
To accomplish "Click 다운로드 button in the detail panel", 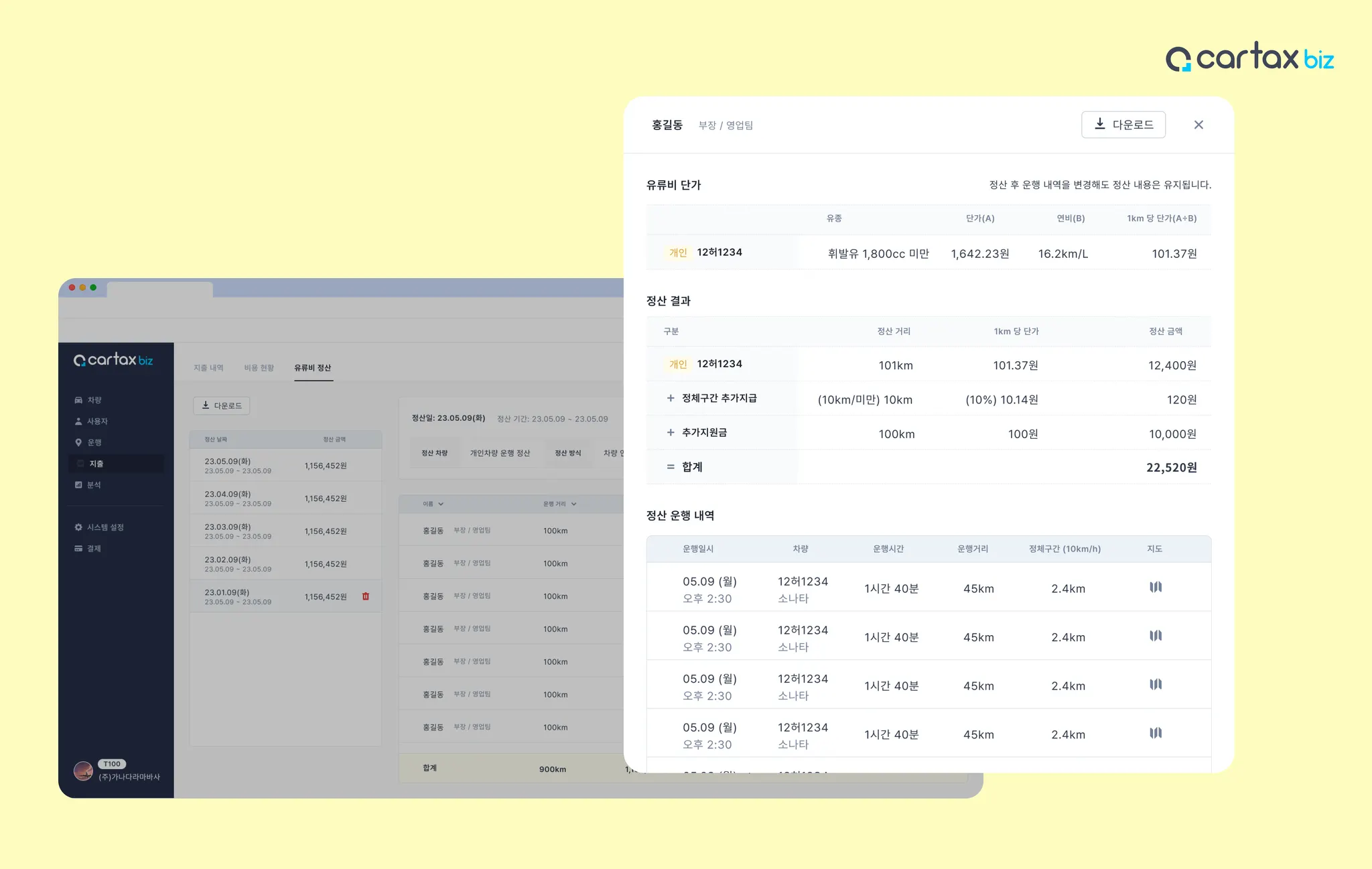I will [1123, 125].
